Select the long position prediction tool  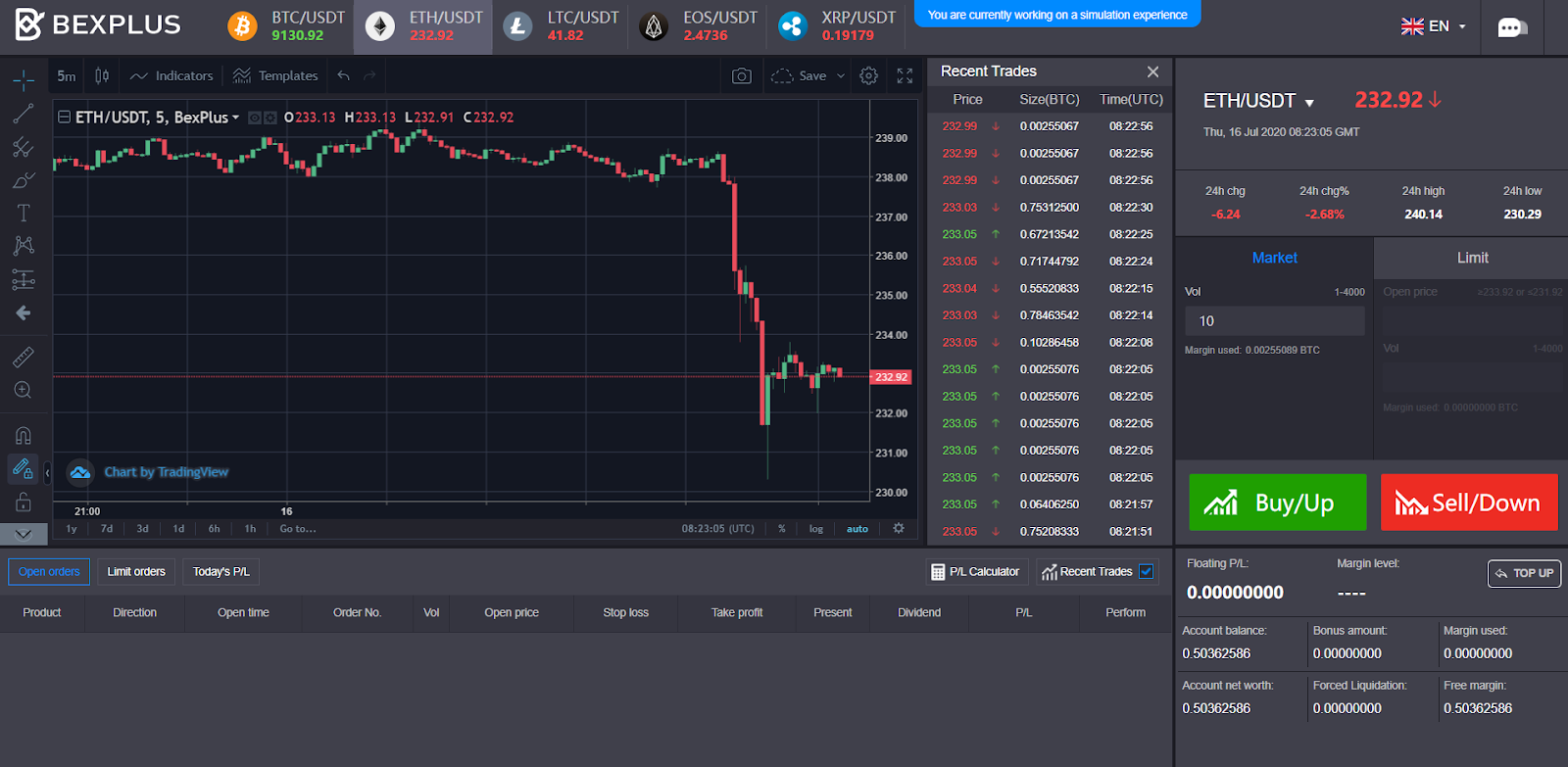point(24,280)
